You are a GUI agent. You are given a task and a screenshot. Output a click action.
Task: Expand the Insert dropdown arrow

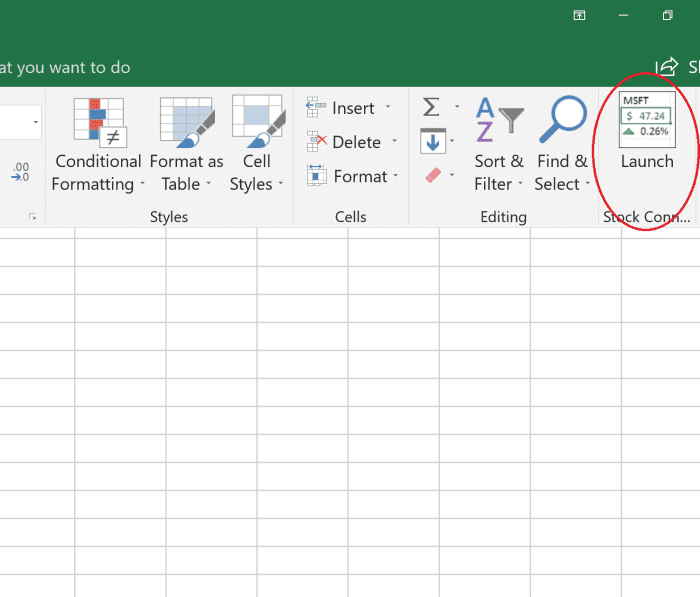(x=388, y=106)
